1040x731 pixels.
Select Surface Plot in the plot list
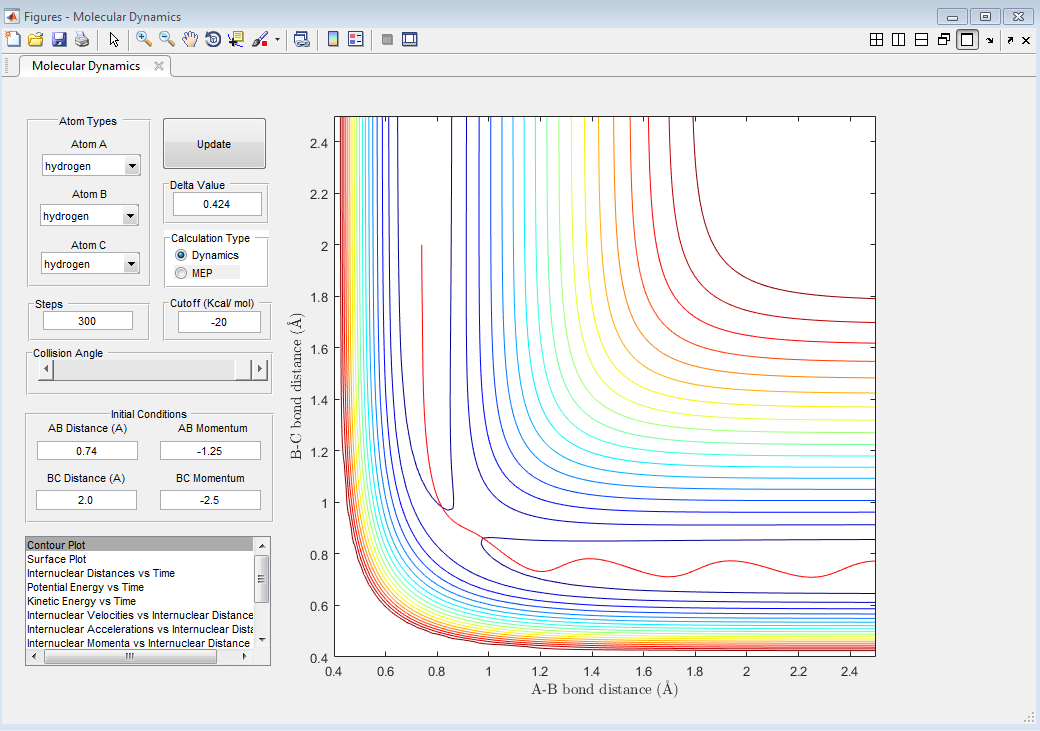click(57, 559)
